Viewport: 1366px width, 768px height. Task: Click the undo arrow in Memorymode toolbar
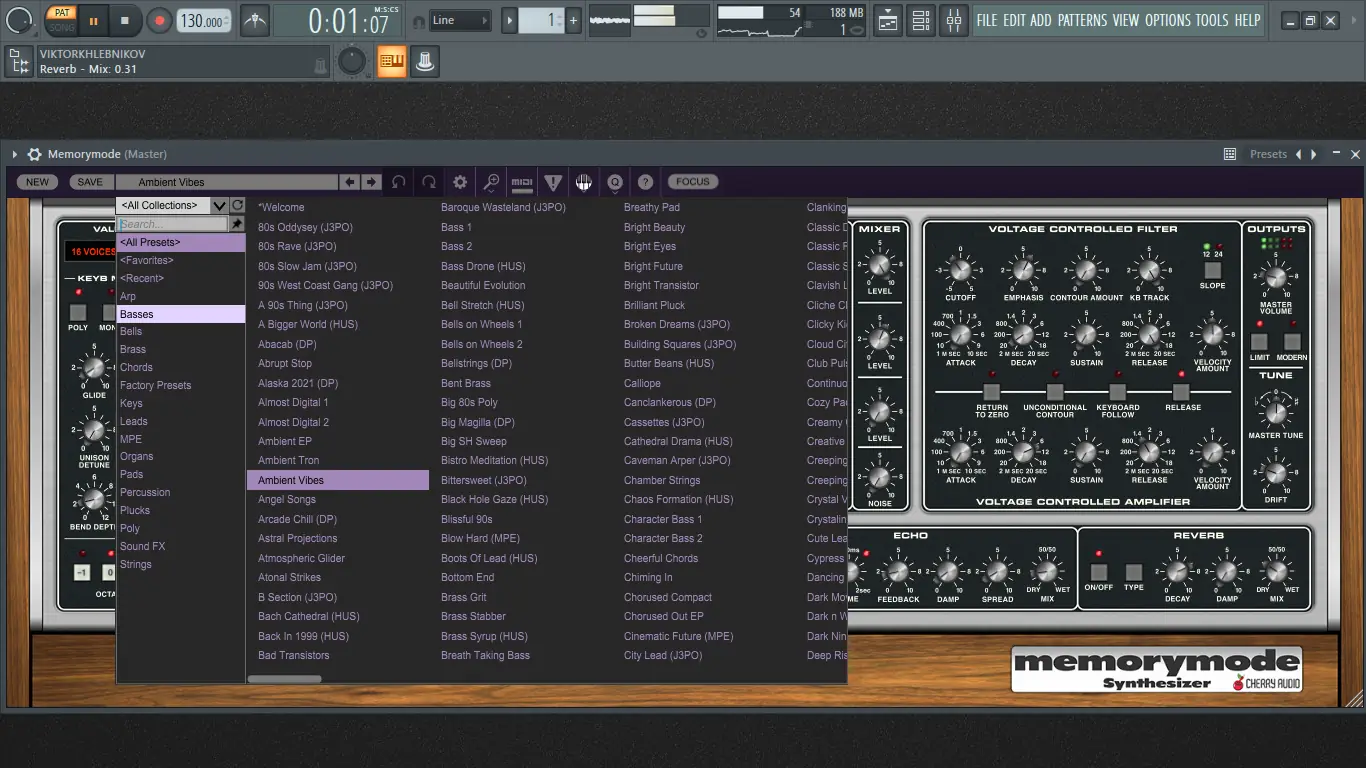(399, 182)
